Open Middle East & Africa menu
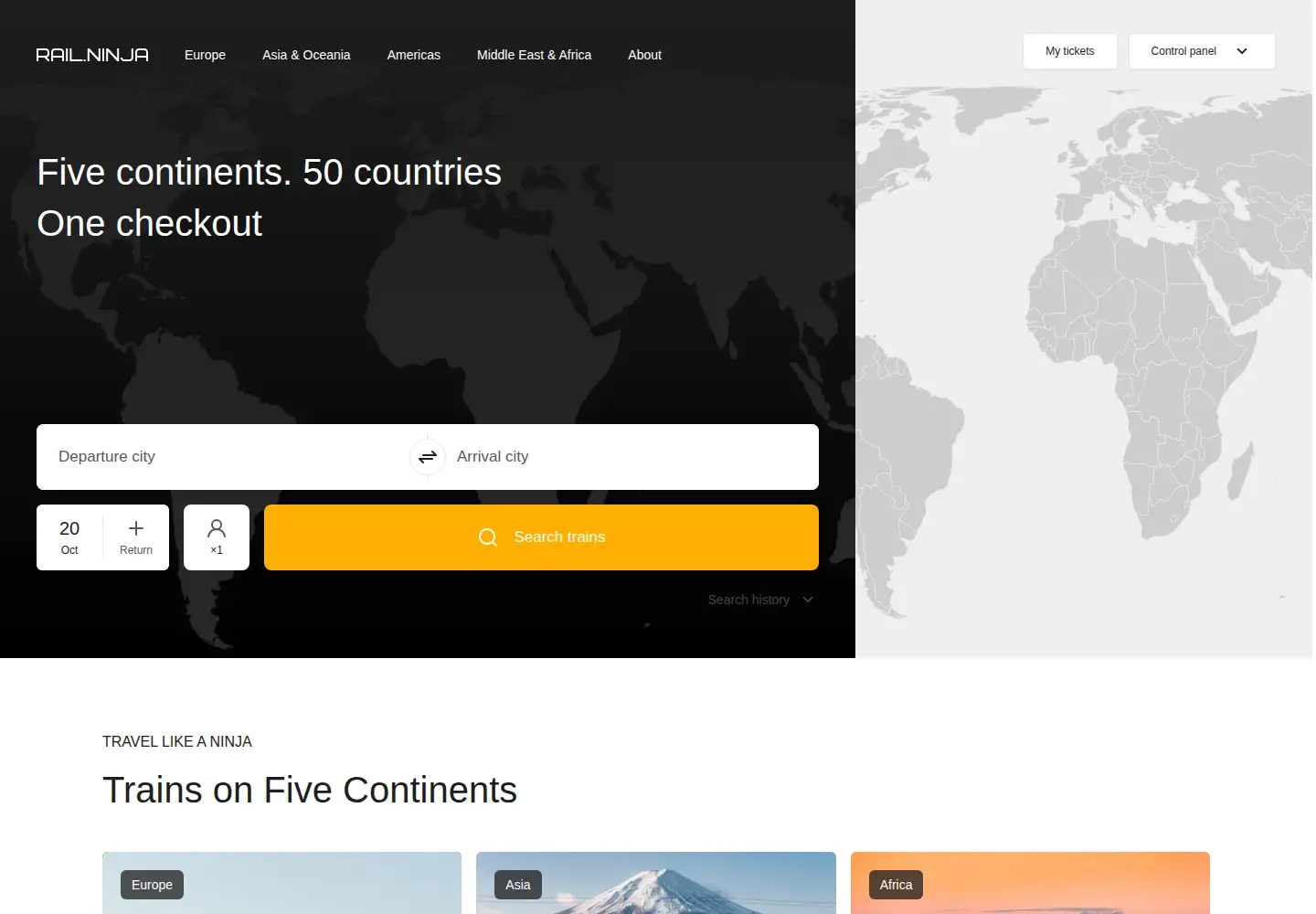 coord(534,55)
